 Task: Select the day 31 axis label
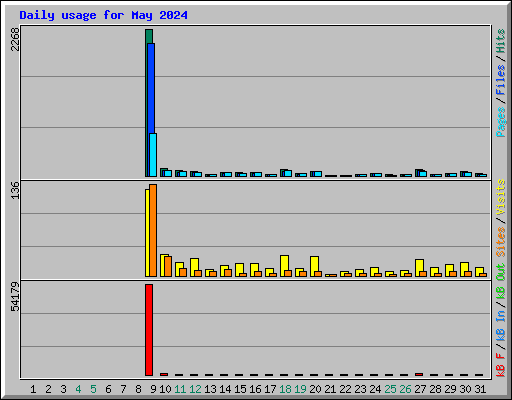(480, 389)
